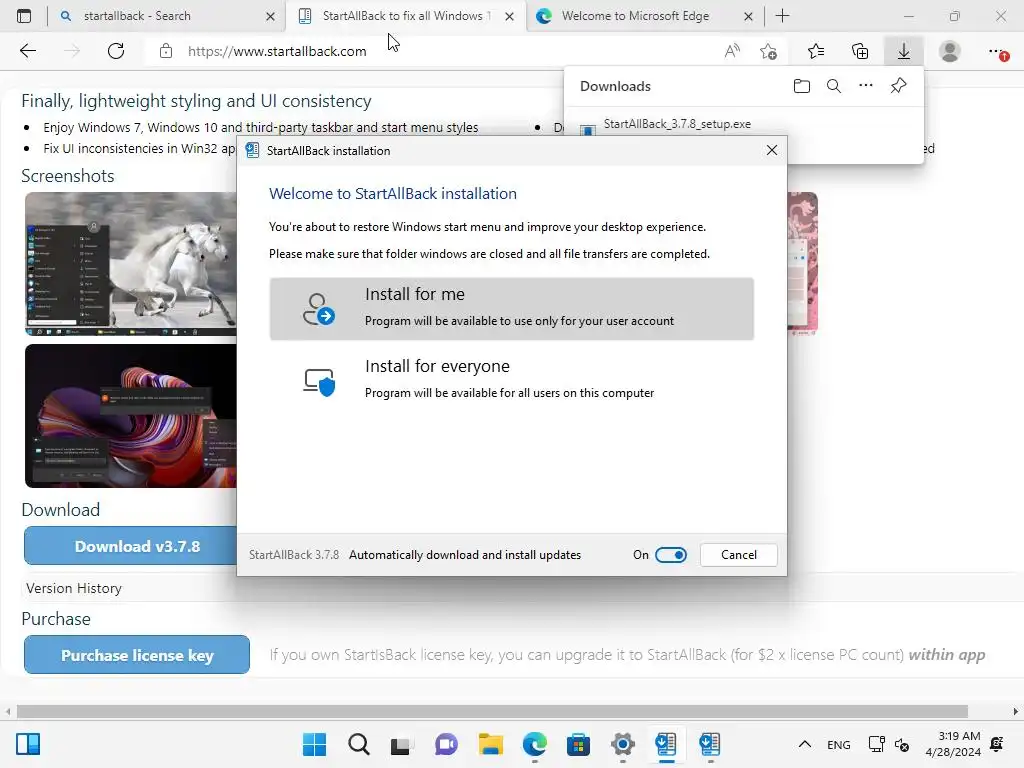Refresh the current page
Viewport: 1024px width, 768px height.
(x=116, y=51)
